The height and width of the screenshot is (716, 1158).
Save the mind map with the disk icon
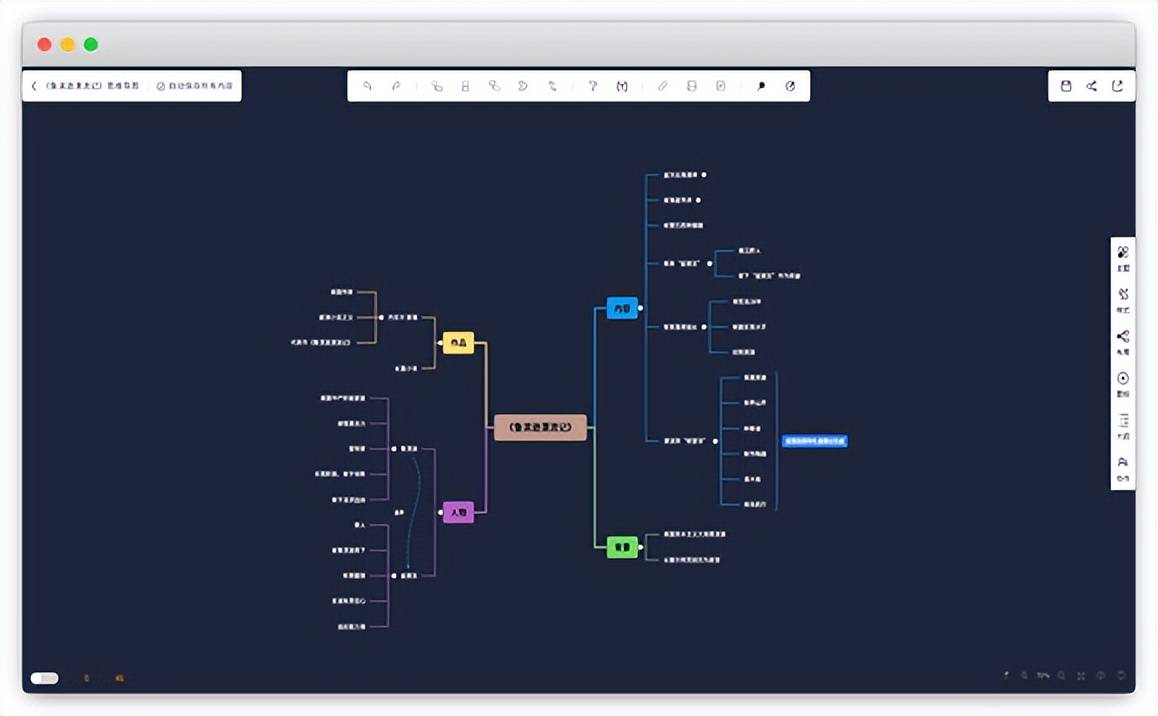[x=1066, y=86]
